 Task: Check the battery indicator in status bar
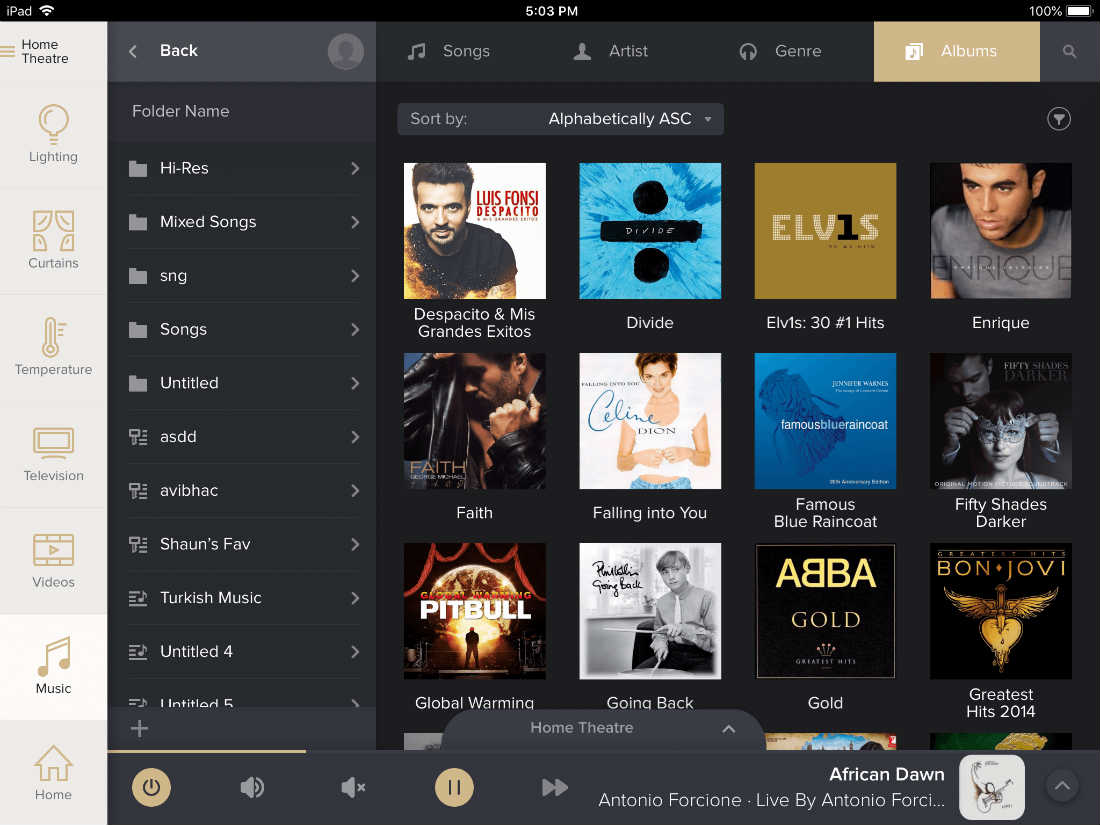click(x=1078, y=11)
